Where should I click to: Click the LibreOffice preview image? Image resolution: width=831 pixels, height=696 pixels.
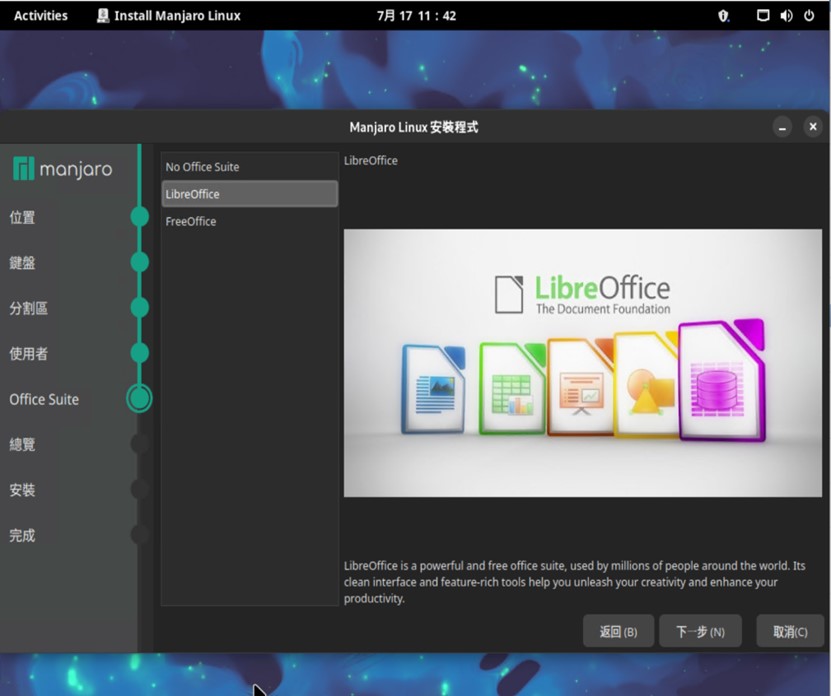582,363
